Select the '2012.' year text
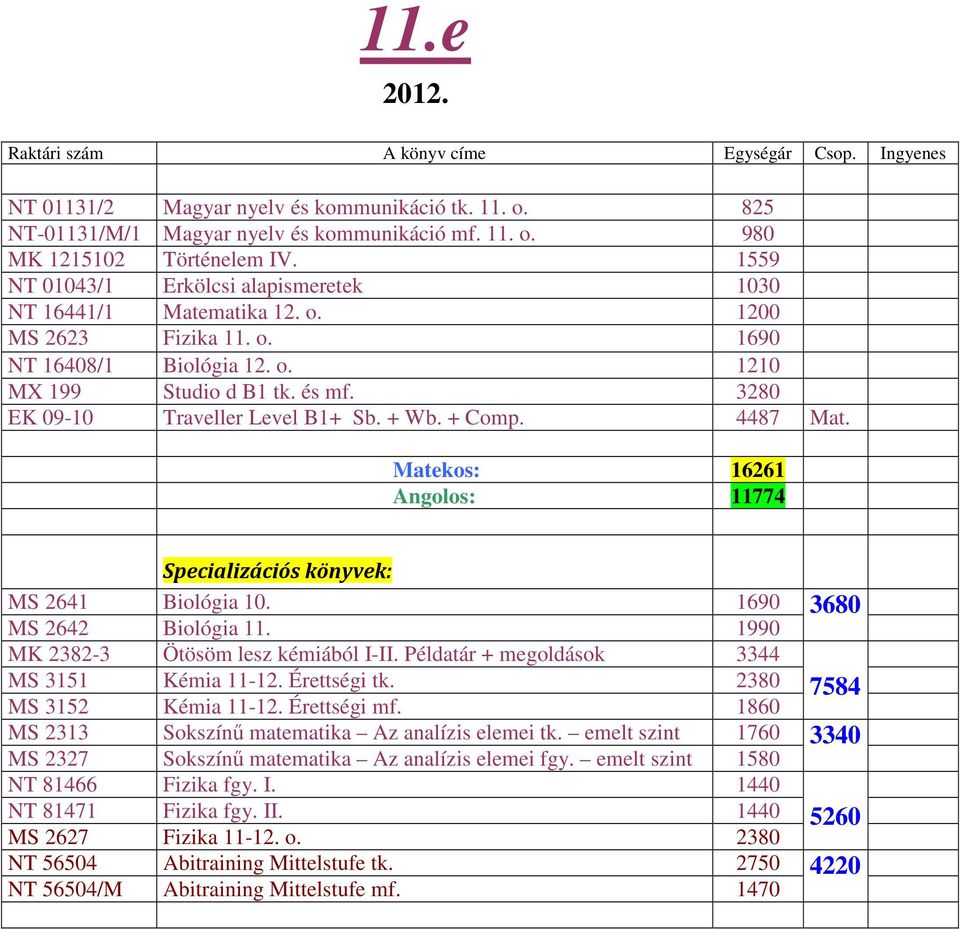 click(416, 94)
